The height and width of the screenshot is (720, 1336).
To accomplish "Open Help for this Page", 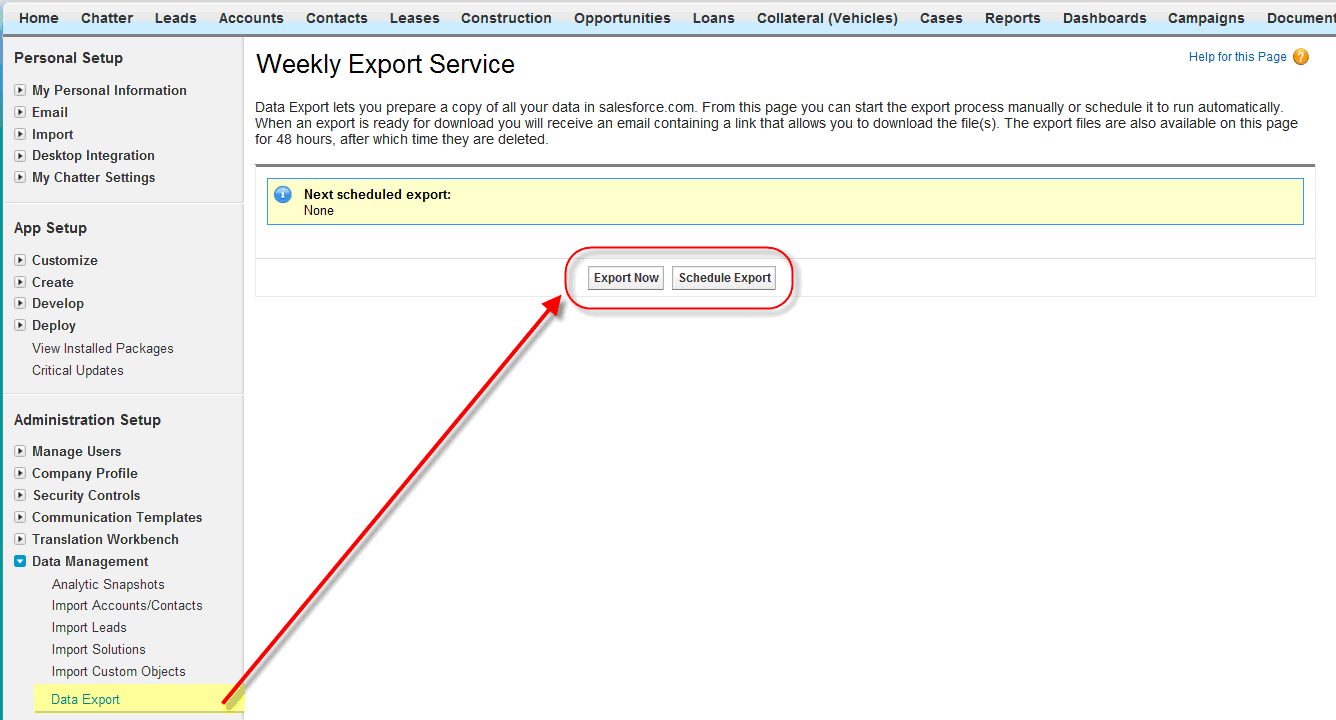I will [1237, 57].
